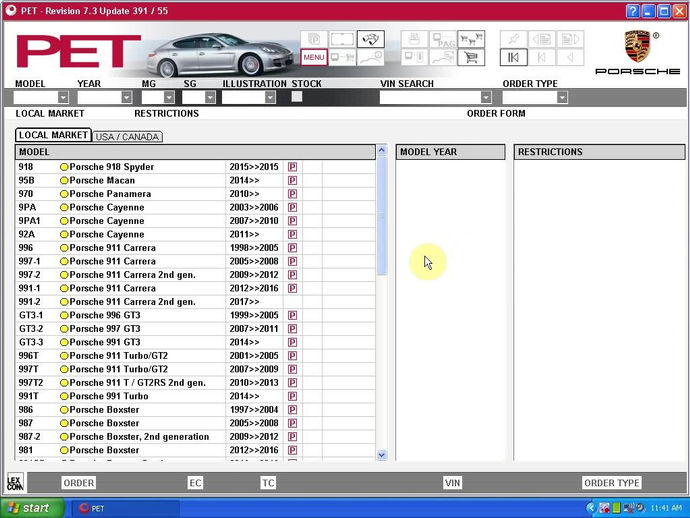Select 987-2 Porsche Boxster, 2nd generation
The height and width of the screenshot is (518, 690).
pos(195,437)
